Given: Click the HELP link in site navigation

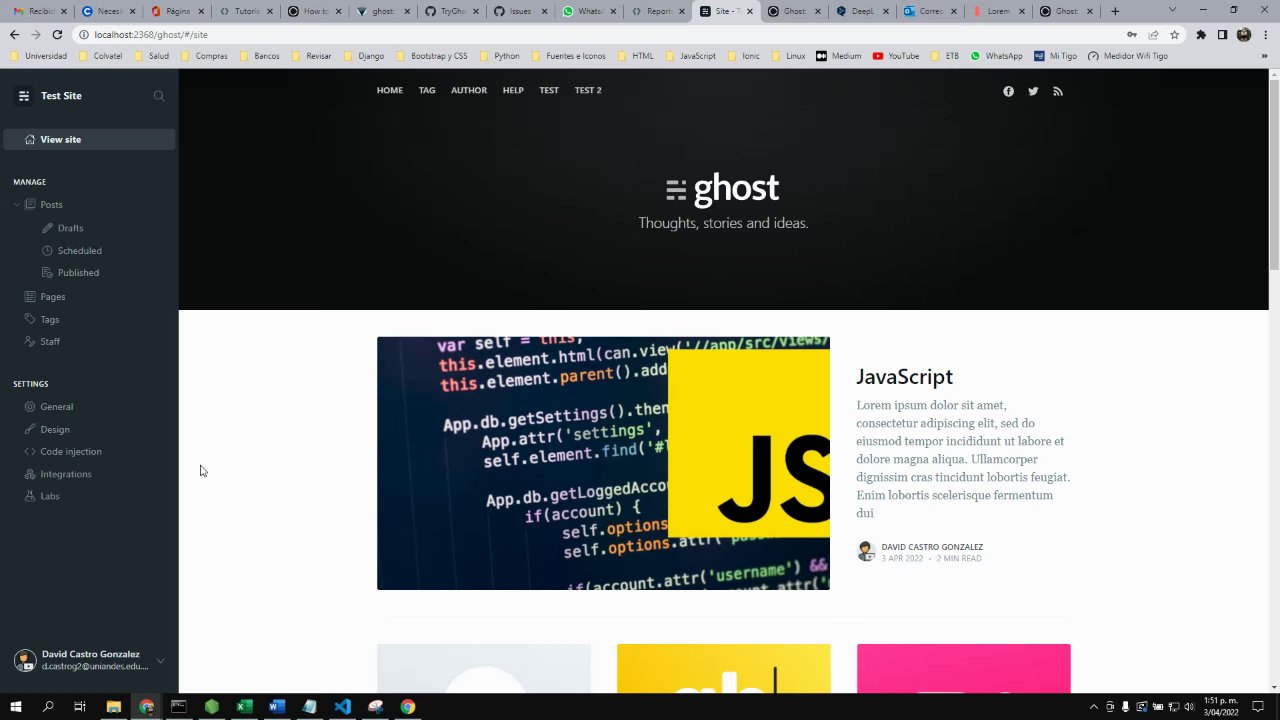Looking at the screenshot, I should 513,91.
